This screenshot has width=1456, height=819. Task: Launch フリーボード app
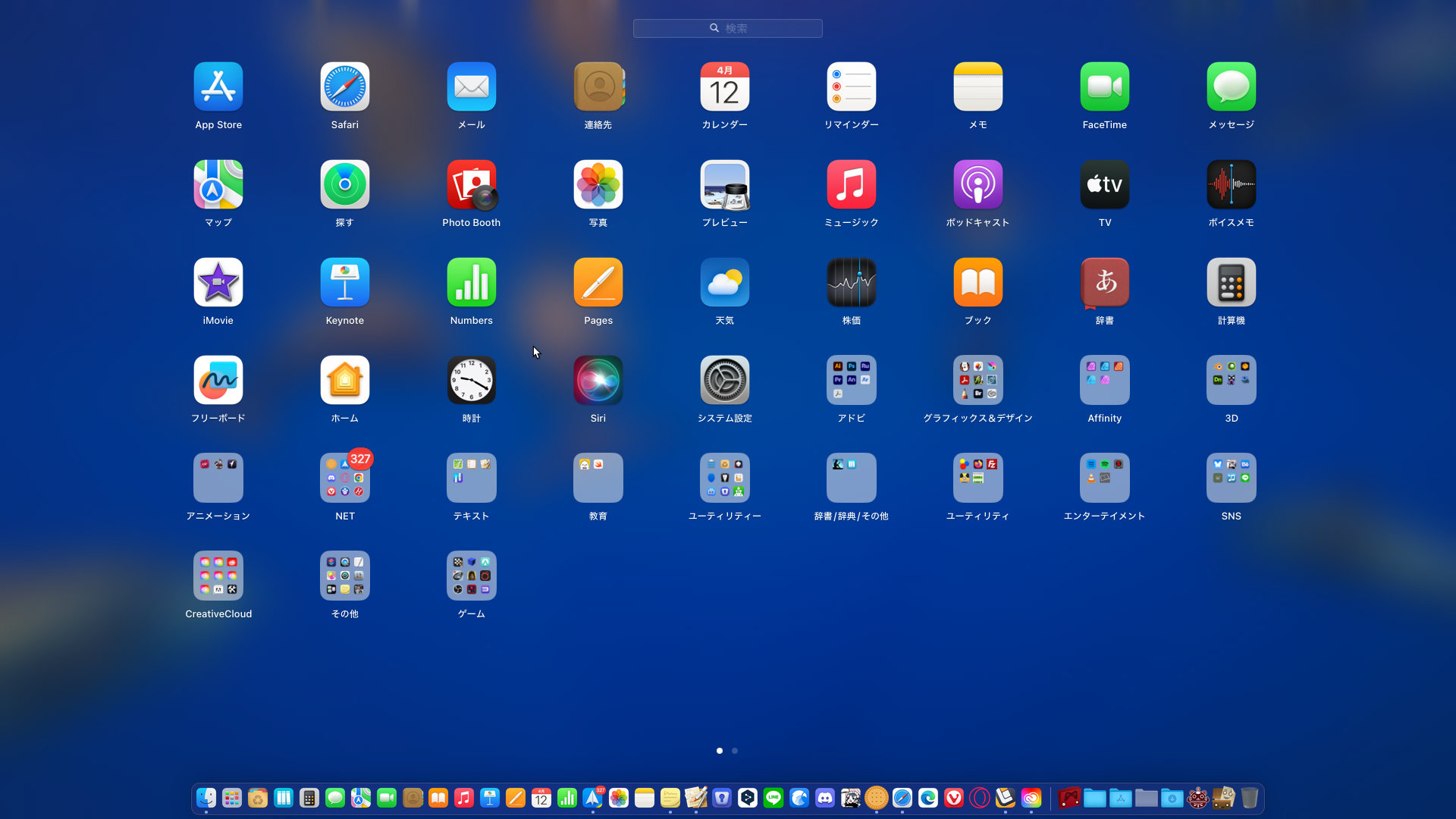tap(218, 380)
